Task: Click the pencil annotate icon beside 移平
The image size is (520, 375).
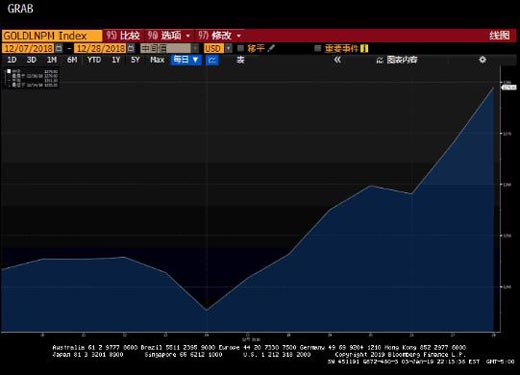Action: click(271, 48)
